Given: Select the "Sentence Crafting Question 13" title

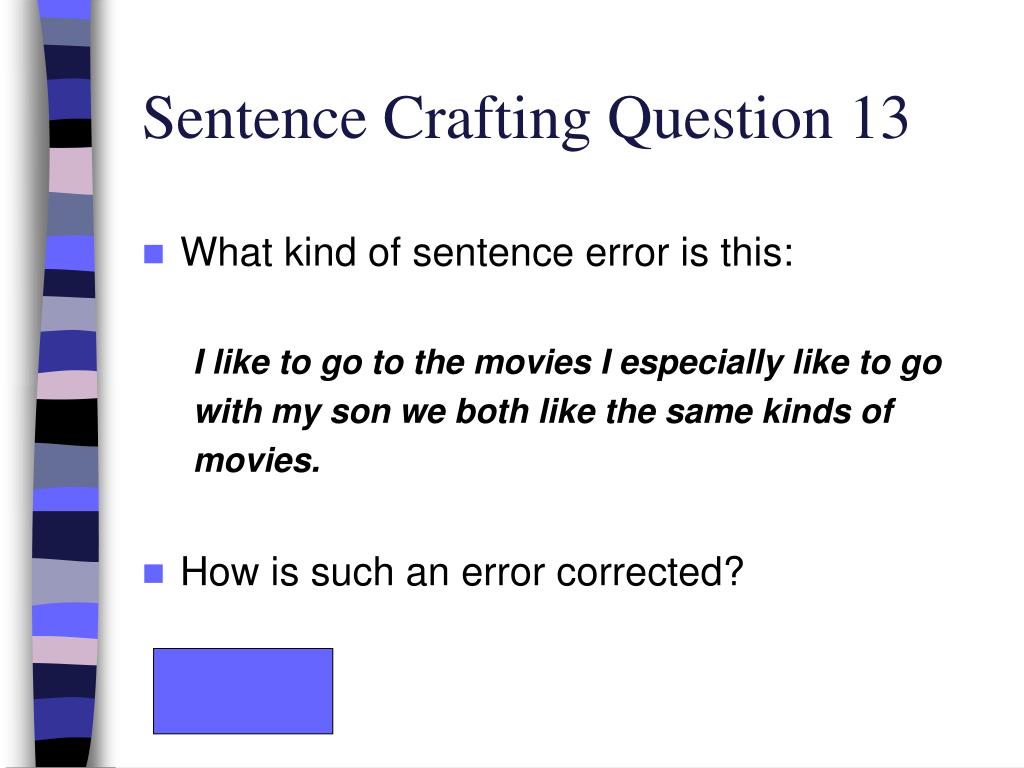Looking at the screenshot, I should 526,120.
